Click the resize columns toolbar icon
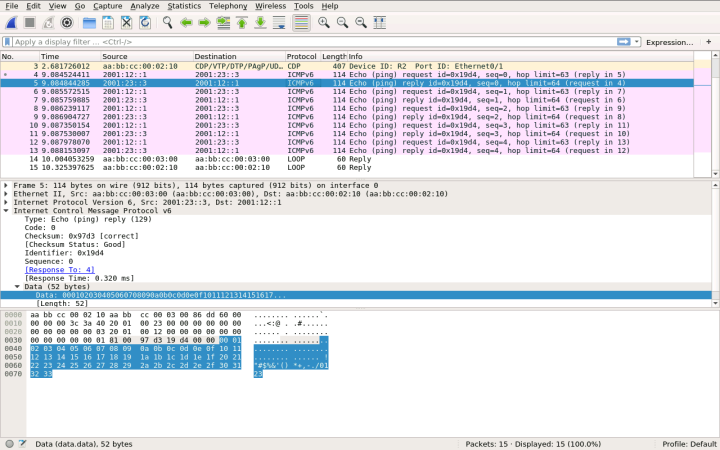The image size is (720, 450). coord(381,22)
